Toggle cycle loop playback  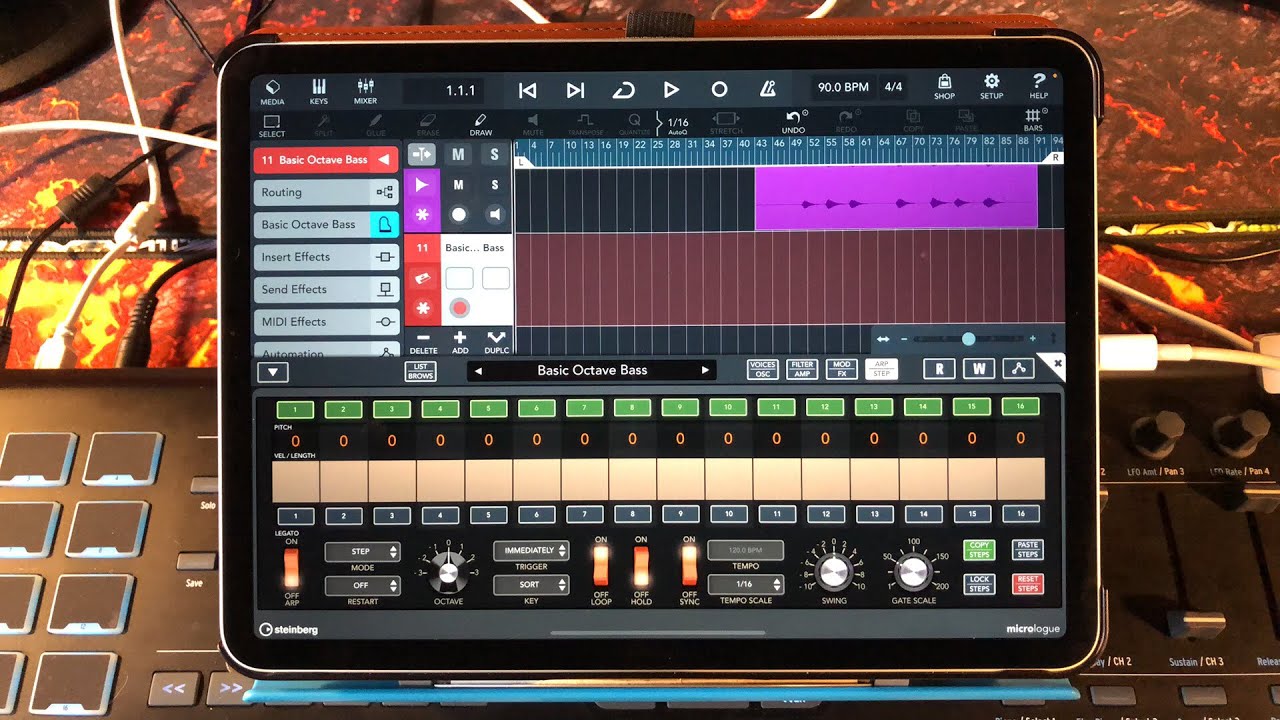coord(623,90)
